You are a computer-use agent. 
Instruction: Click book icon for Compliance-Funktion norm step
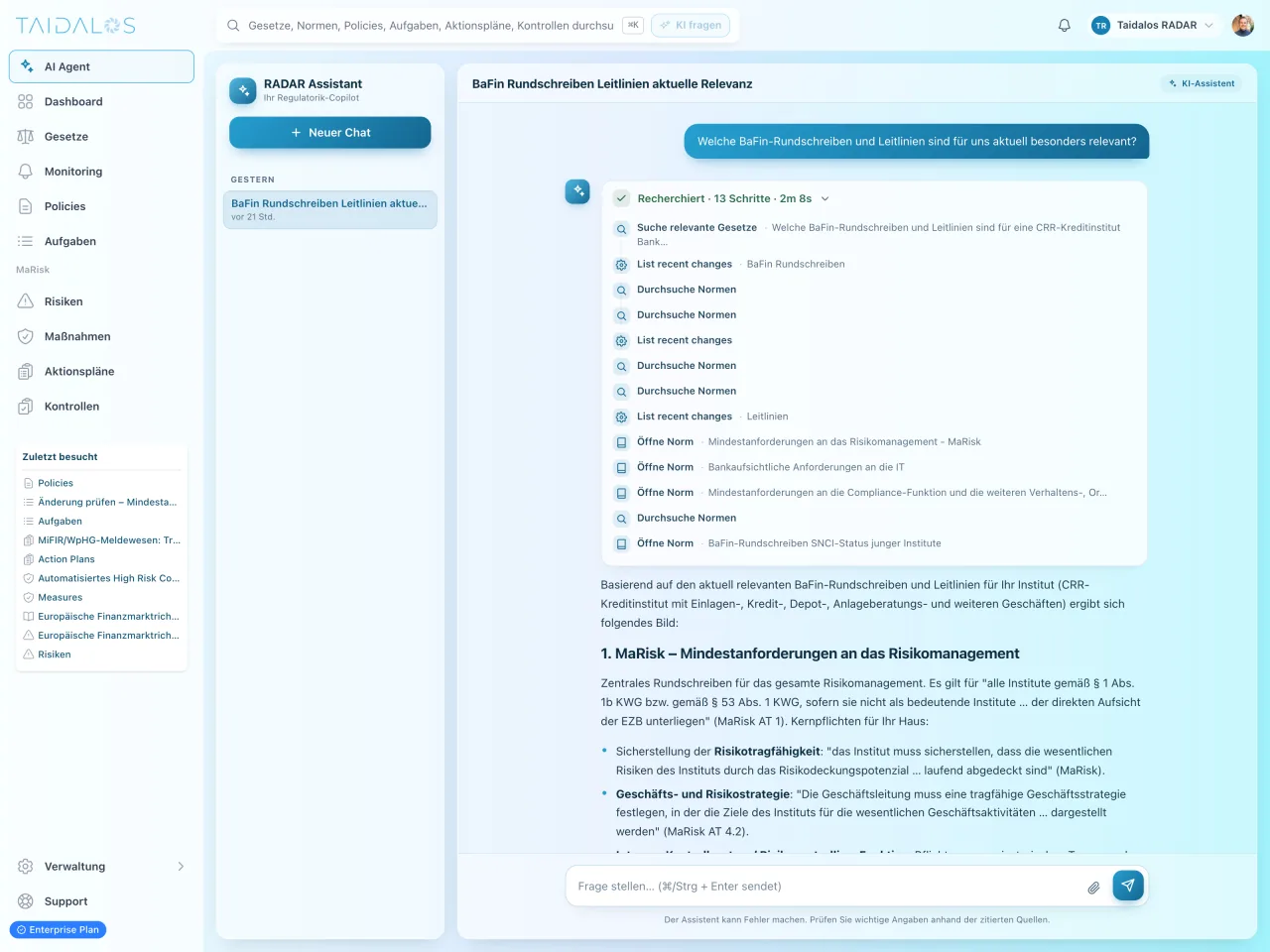tap(621, 494)
